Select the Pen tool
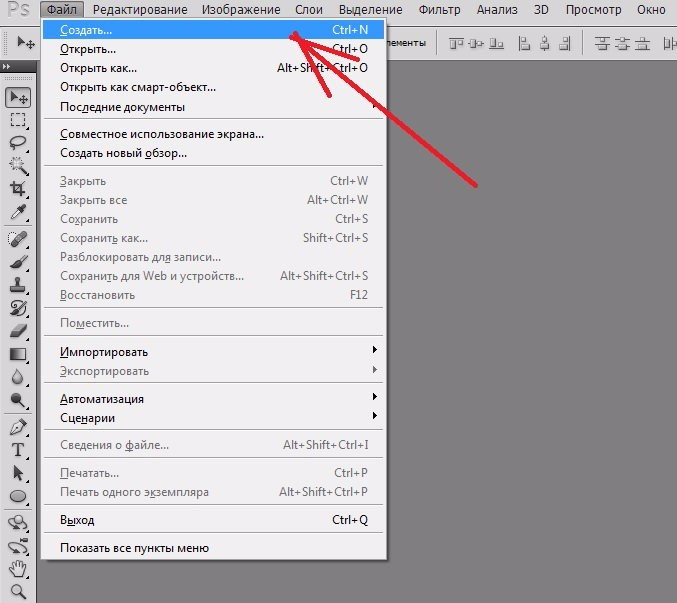Viewport: 677px width, 603px height. (x=18, y=427)
